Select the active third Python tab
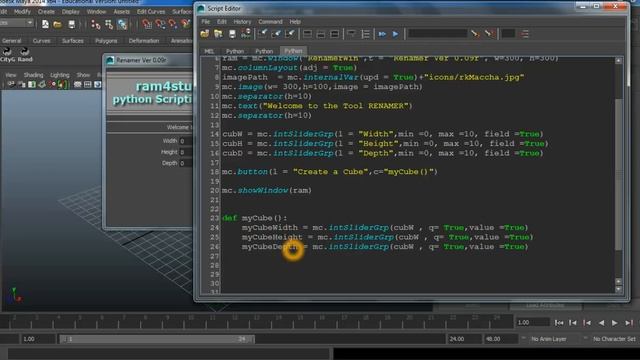The image size is (640, 360). [x=293, y=51]
